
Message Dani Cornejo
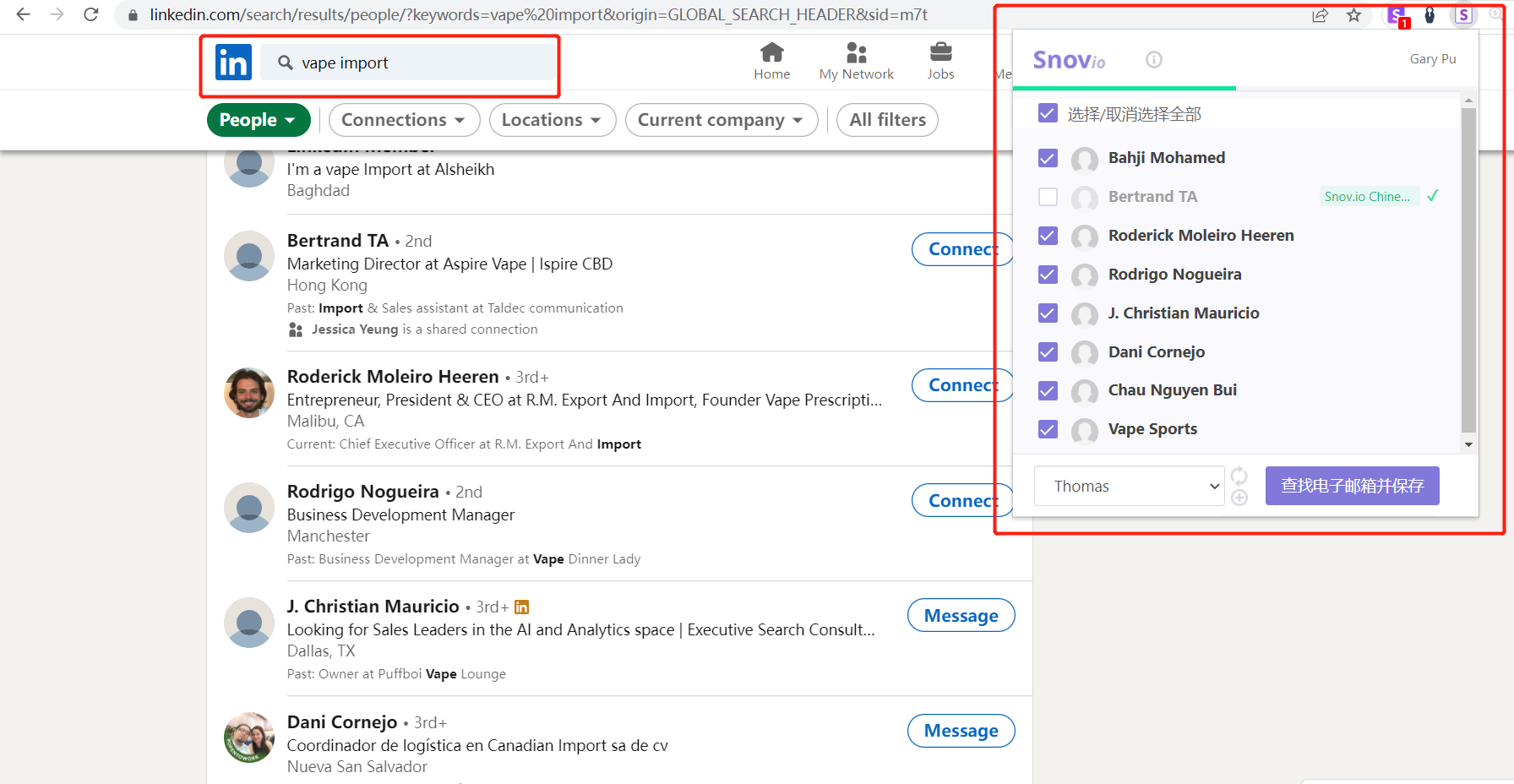tap(961, 731)
